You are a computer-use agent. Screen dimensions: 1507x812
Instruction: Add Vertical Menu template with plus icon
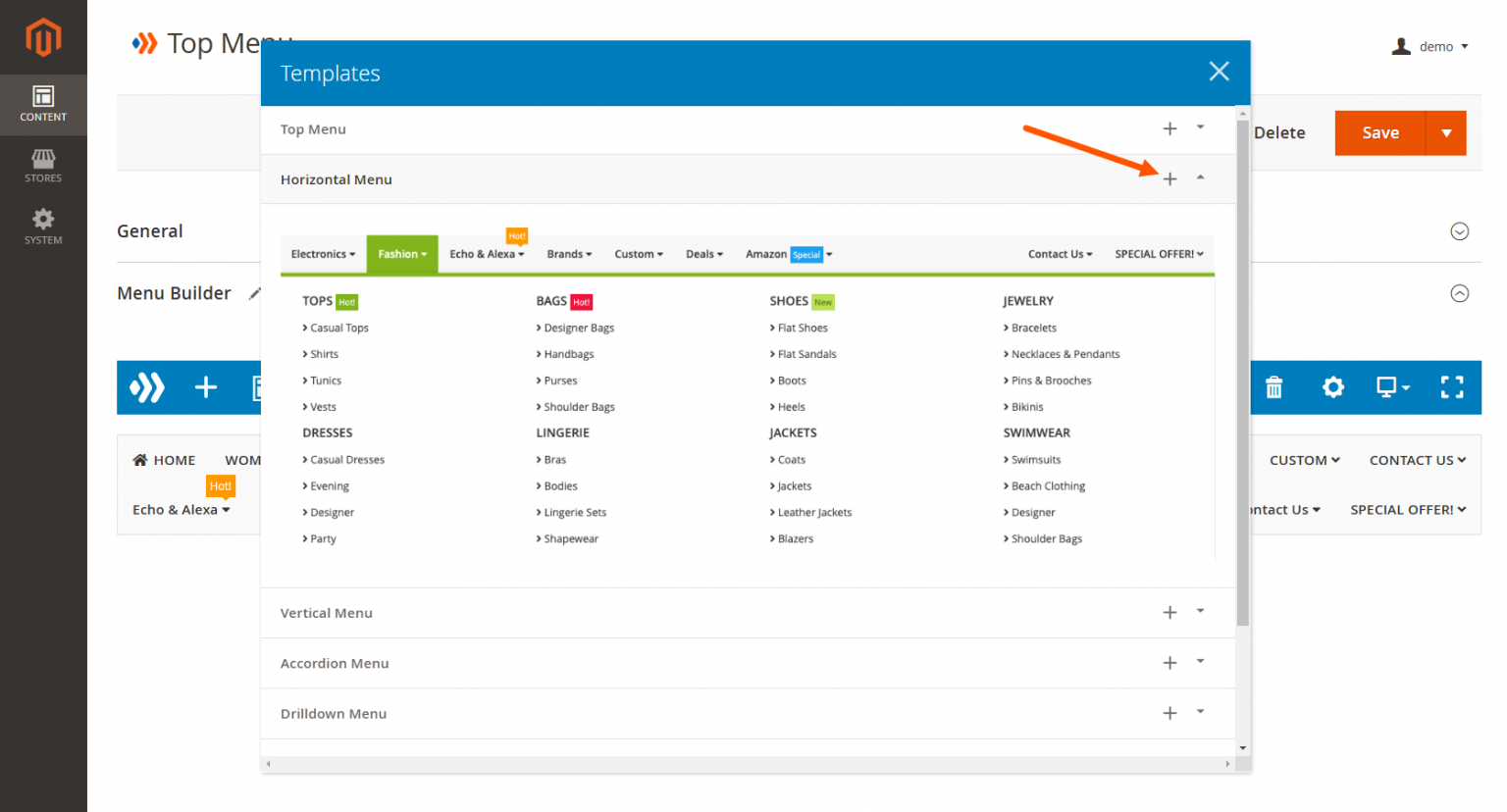click(1169, 613)
